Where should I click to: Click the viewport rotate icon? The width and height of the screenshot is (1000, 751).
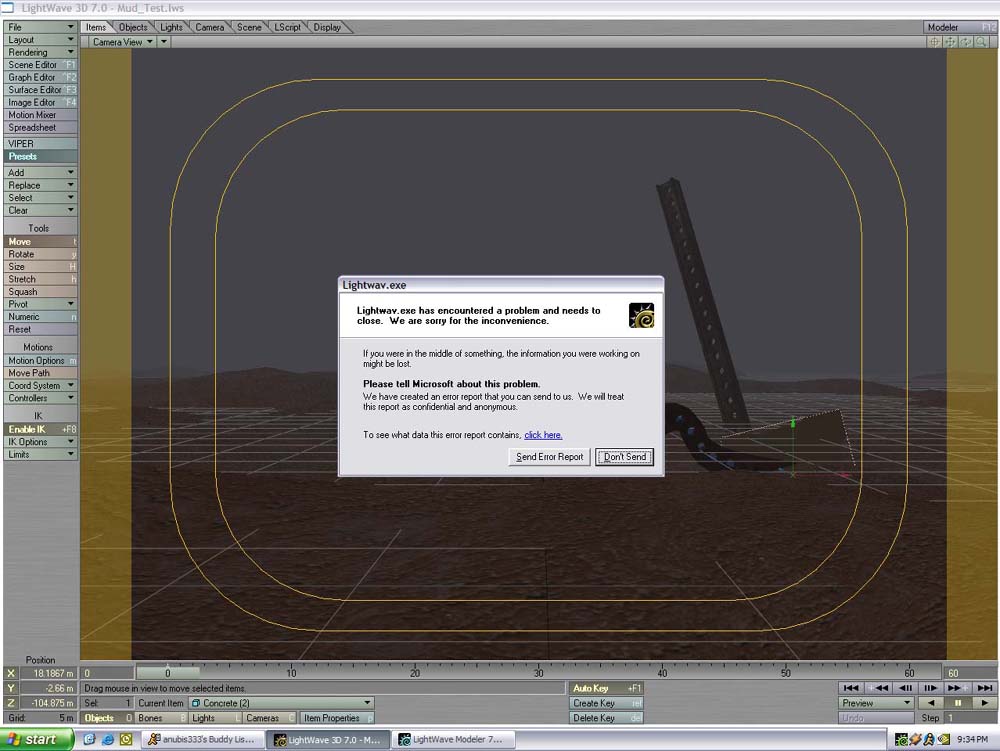966,42
